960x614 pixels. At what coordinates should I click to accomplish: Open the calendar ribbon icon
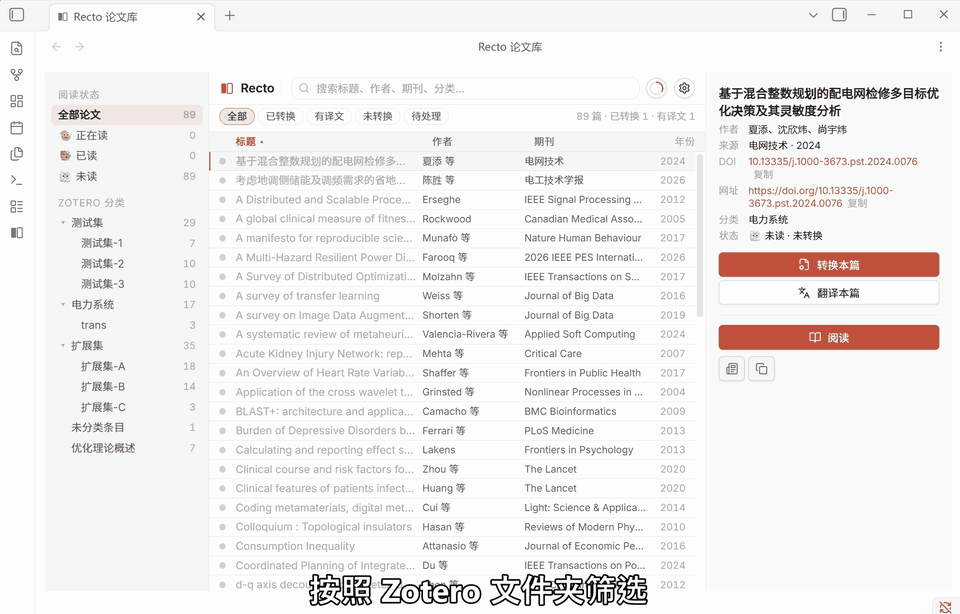(x=17, y=127)
